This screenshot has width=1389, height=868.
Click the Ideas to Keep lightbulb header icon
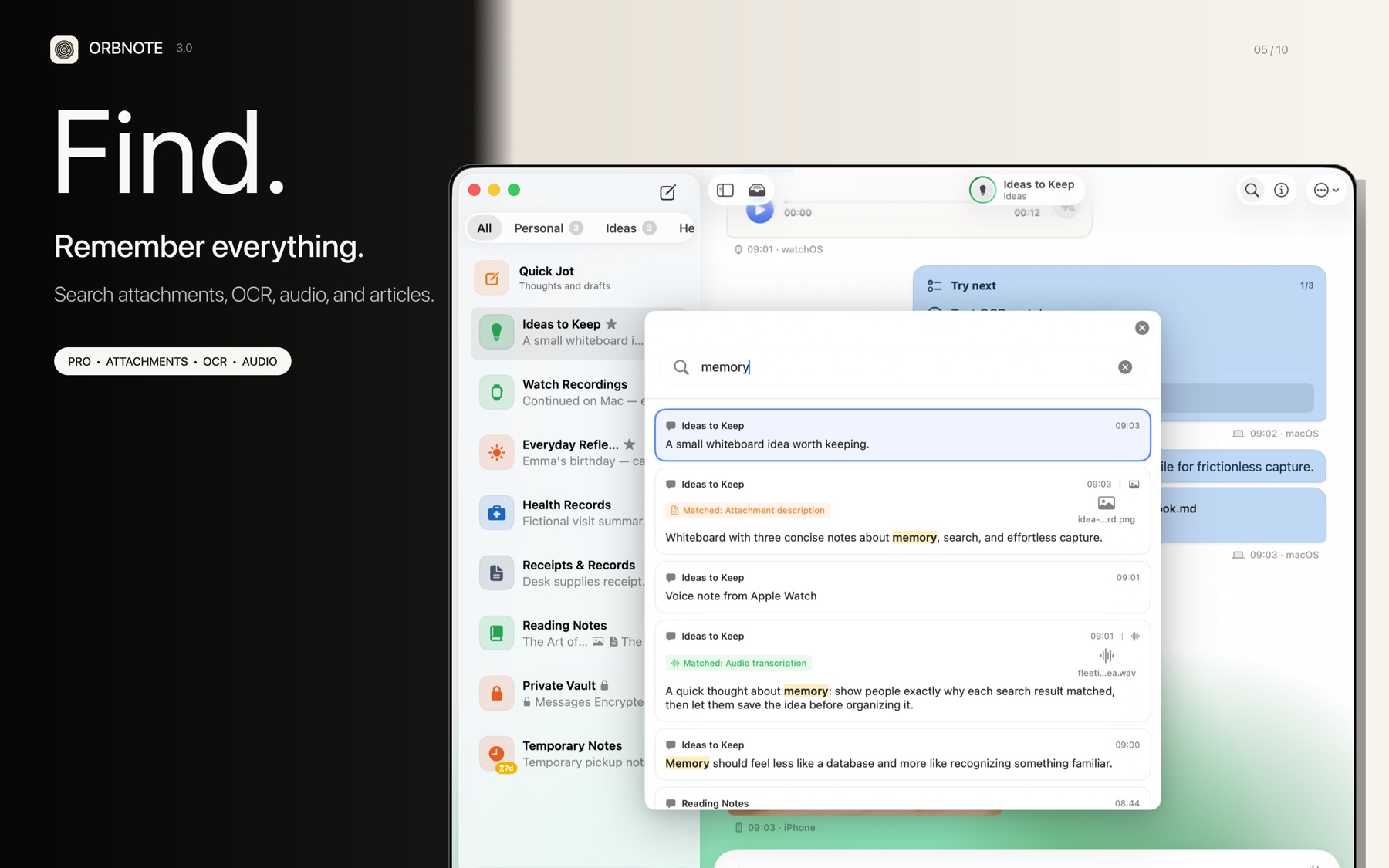pos(982,190)
